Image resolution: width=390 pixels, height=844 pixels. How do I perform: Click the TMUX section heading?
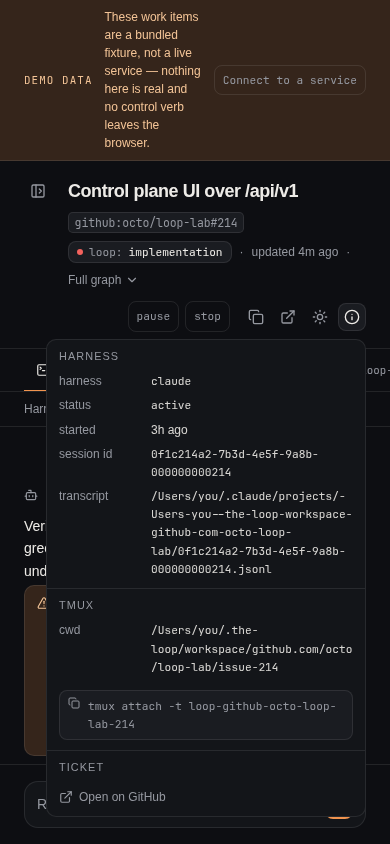(x=76, y=606)
